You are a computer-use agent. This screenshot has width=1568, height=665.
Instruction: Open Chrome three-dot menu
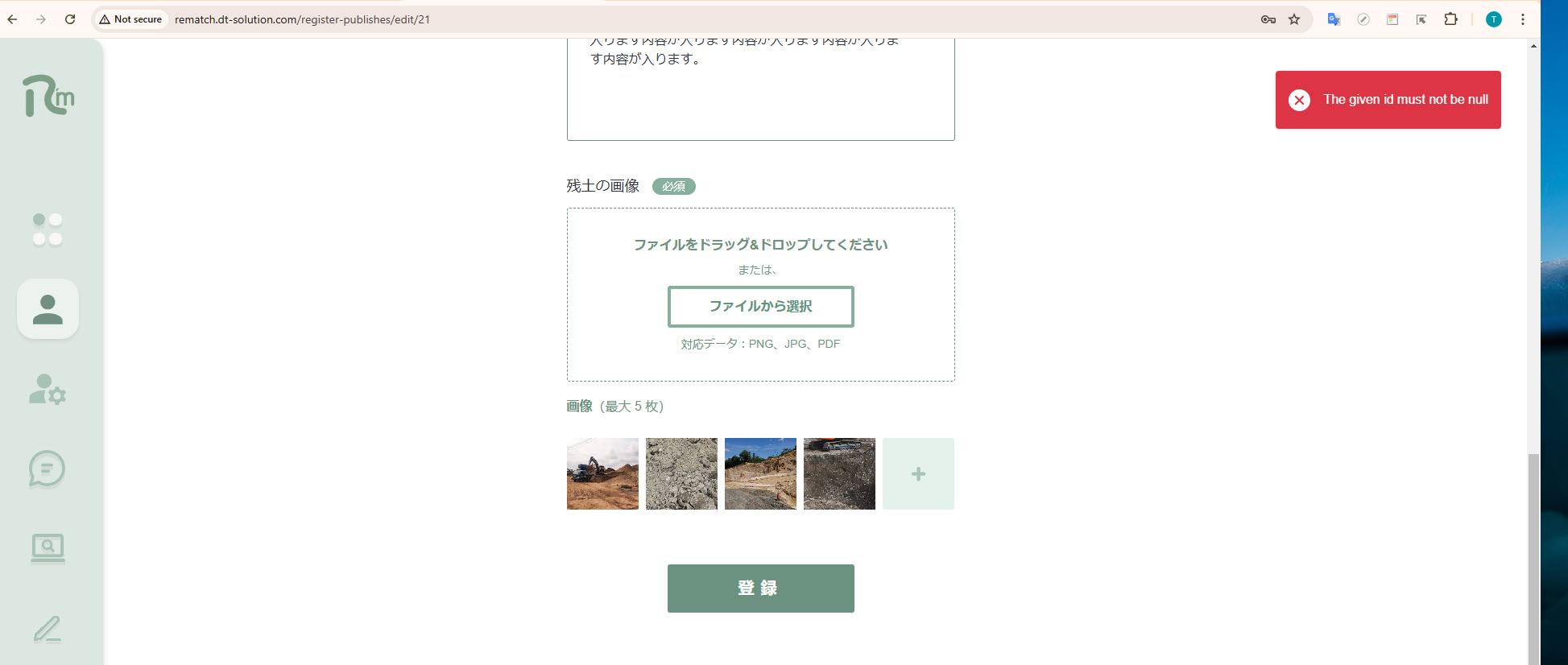(1522, 19)
